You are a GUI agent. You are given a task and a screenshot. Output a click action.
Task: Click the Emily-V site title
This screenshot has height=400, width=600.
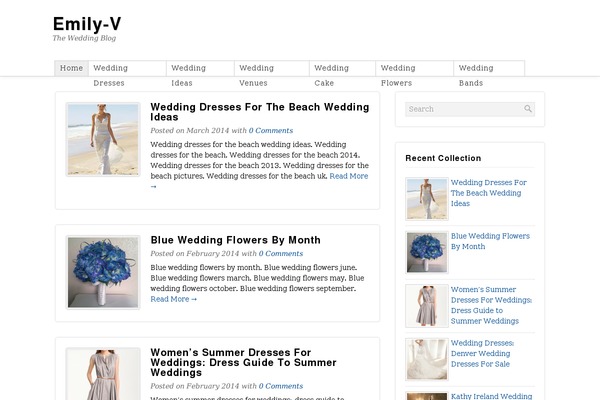click(x=87, y=24)
